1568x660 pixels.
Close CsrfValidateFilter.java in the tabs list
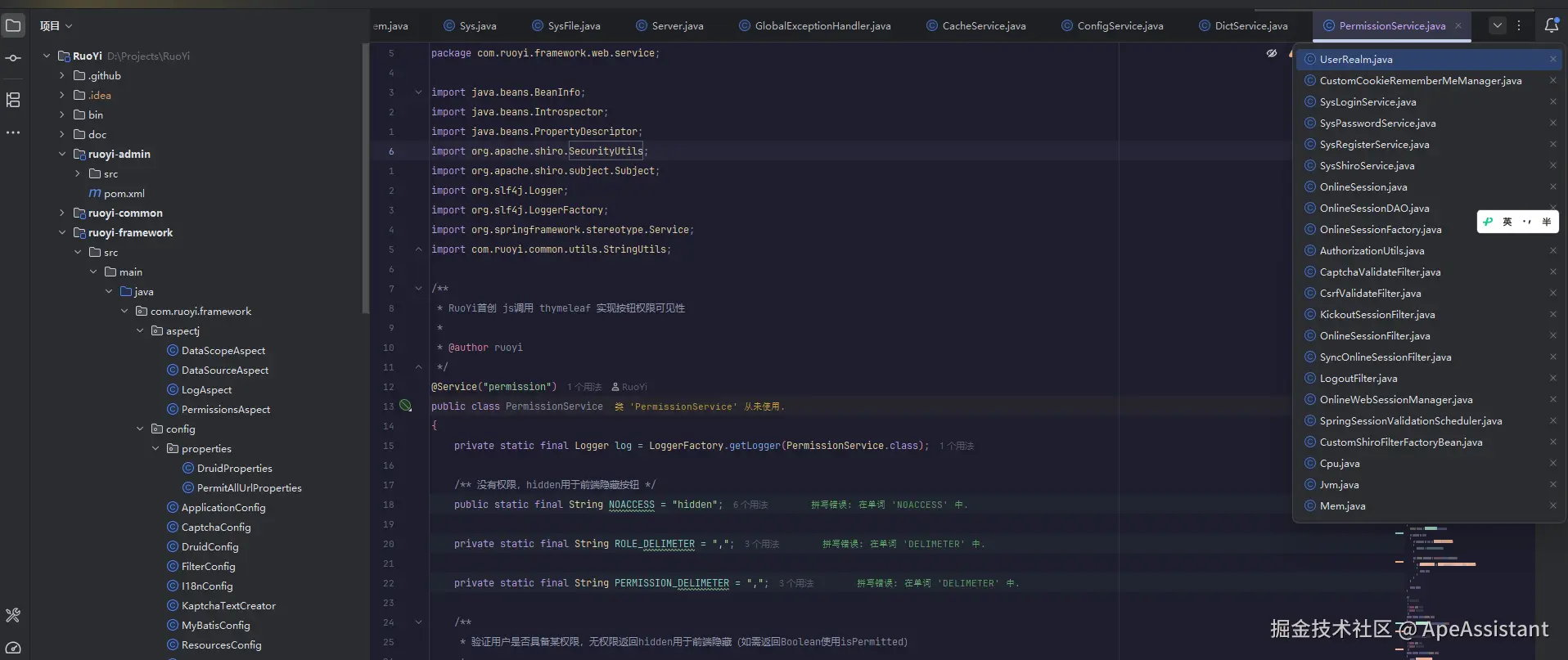(1552, 293)
